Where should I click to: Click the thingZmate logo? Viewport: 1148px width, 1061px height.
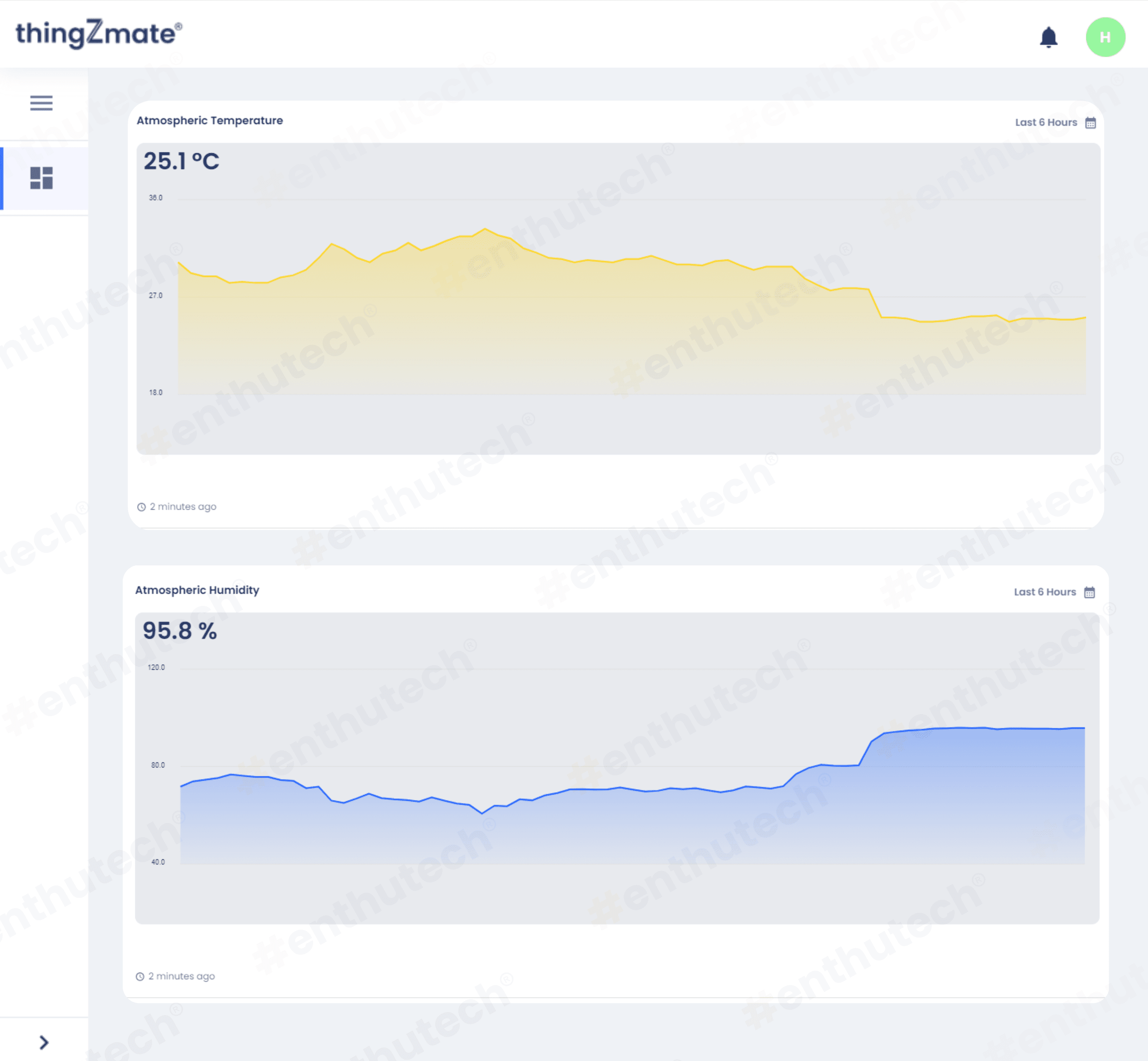(x=98, y=33)
